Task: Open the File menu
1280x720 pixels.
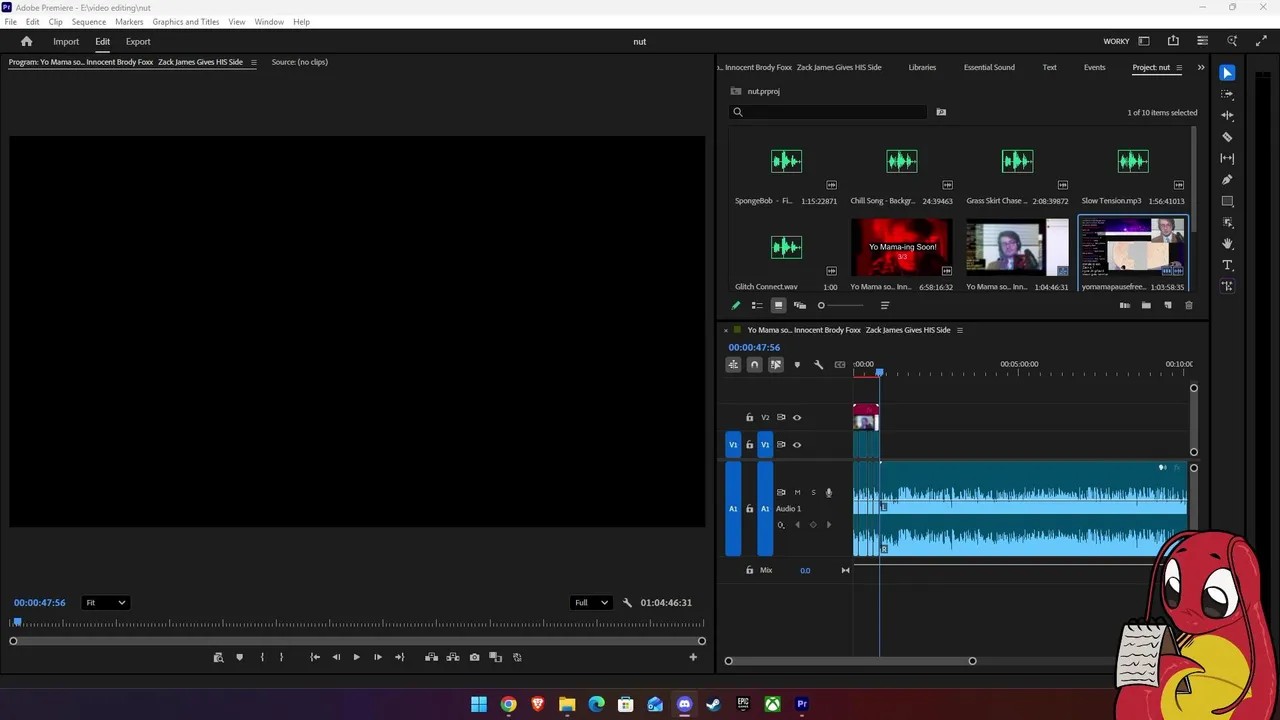Action: point(11,21)
